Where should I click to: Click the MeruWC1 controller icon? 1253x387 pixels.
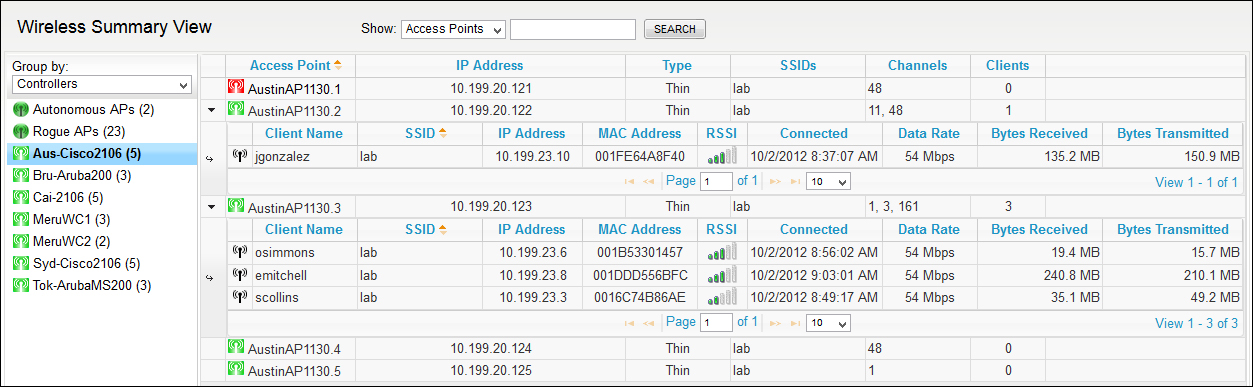coord(20,219)
